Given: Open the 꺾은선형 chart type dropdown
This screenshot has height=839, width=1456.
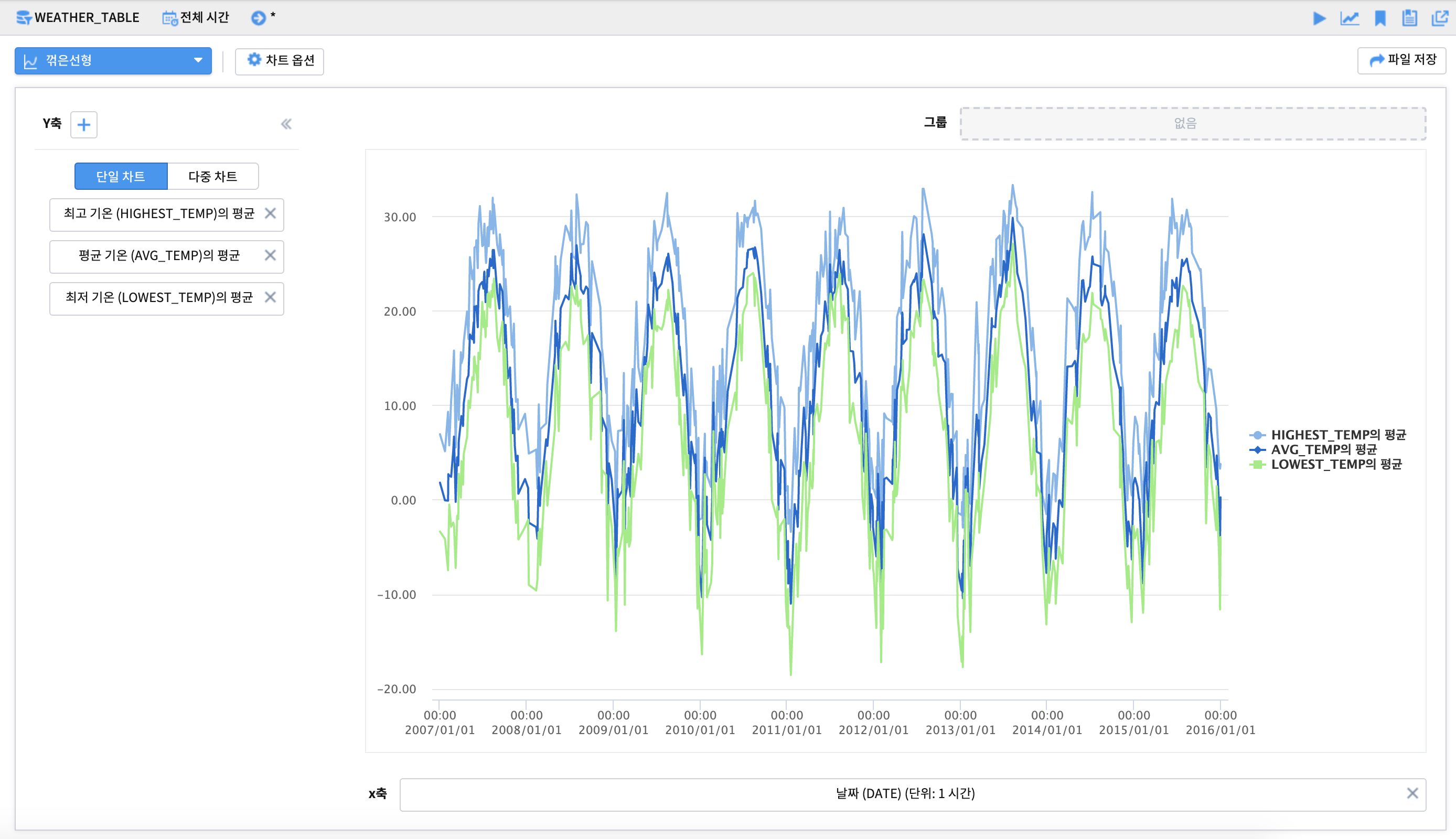Looking at the screenshot, I should click(113, 60).
